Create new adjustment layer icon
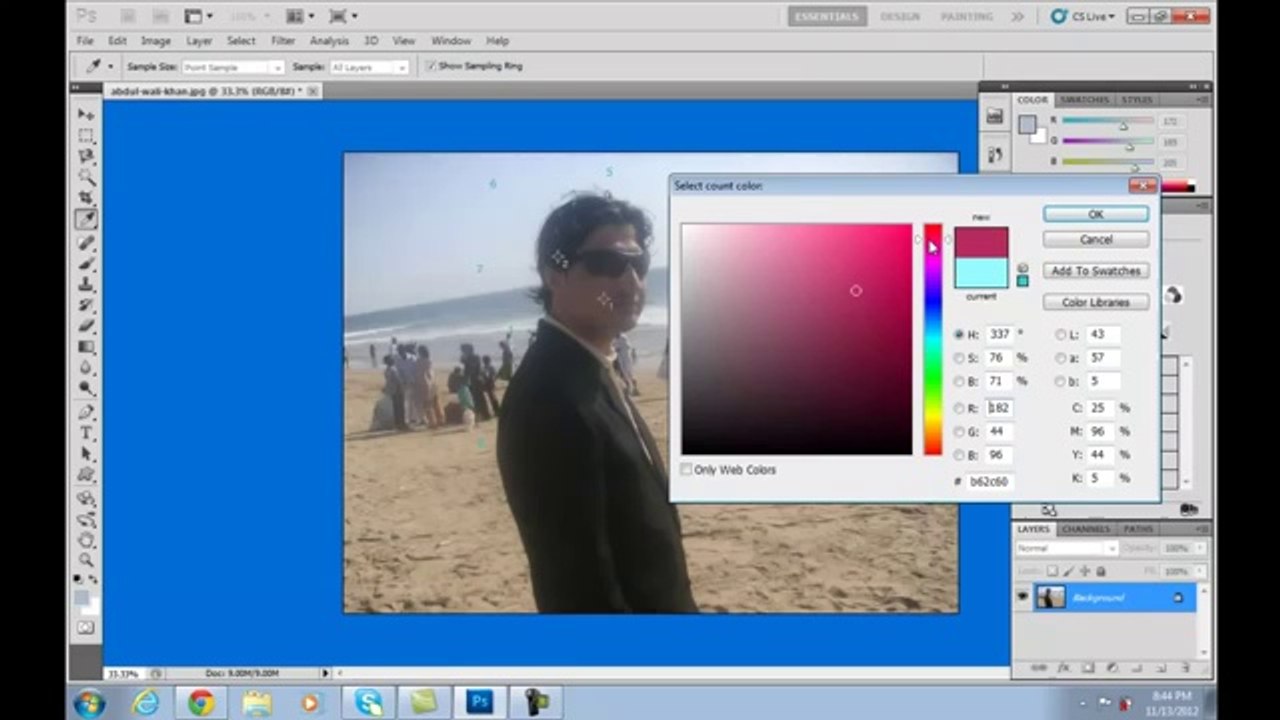 point(1113,667)
